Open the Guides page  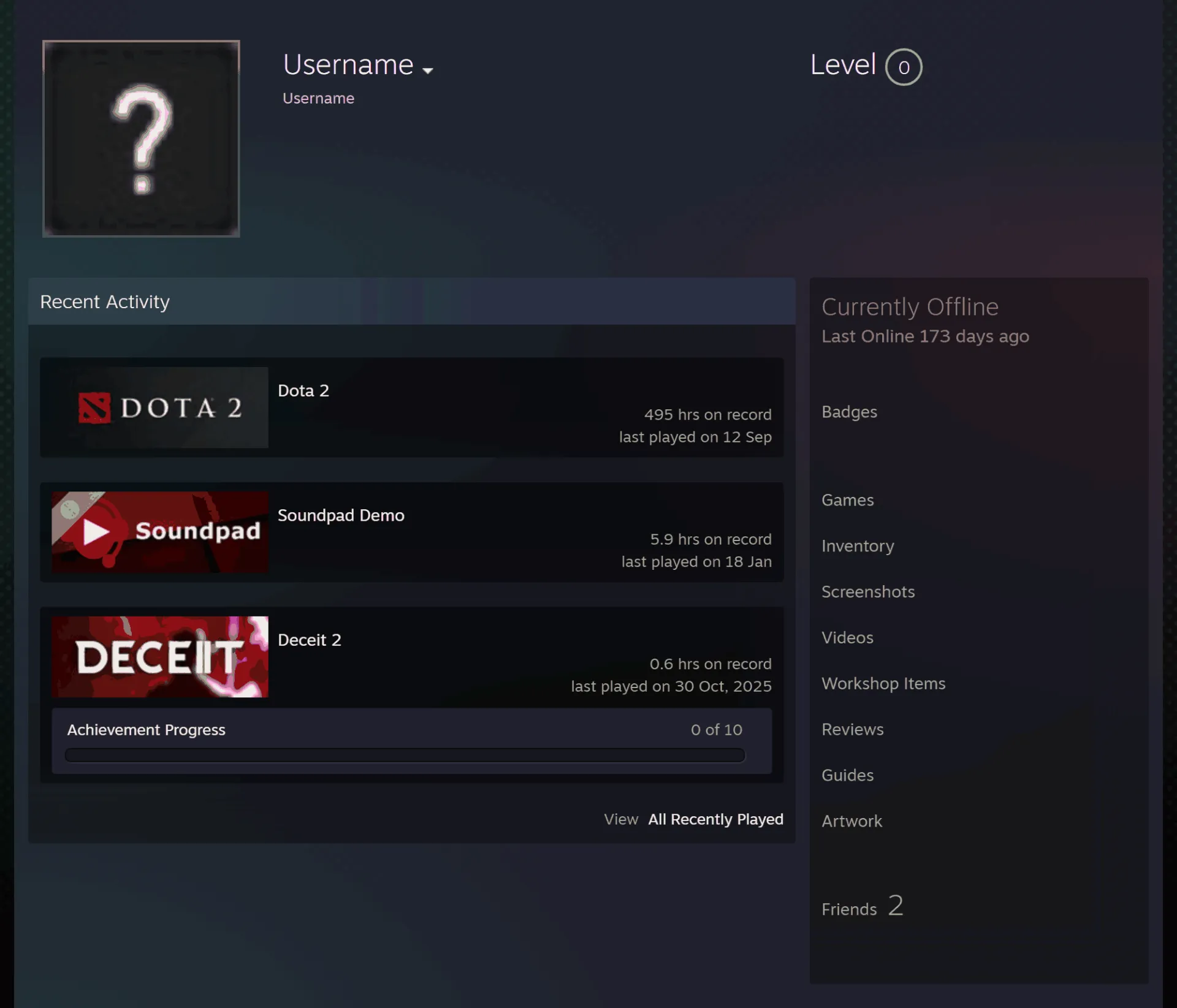pos(847,775)
